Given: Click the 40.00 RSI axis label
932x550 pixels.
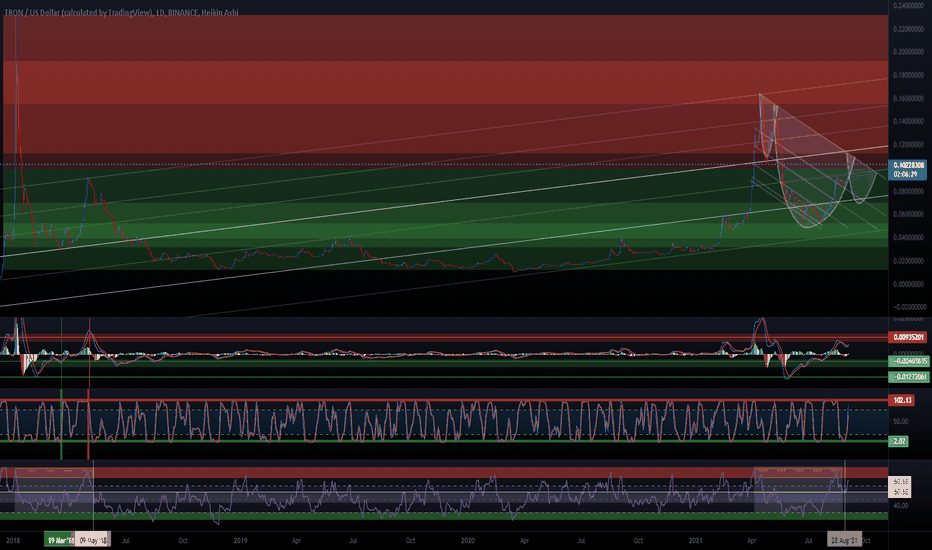Looking at the screenshot, I should coord(900,505).
